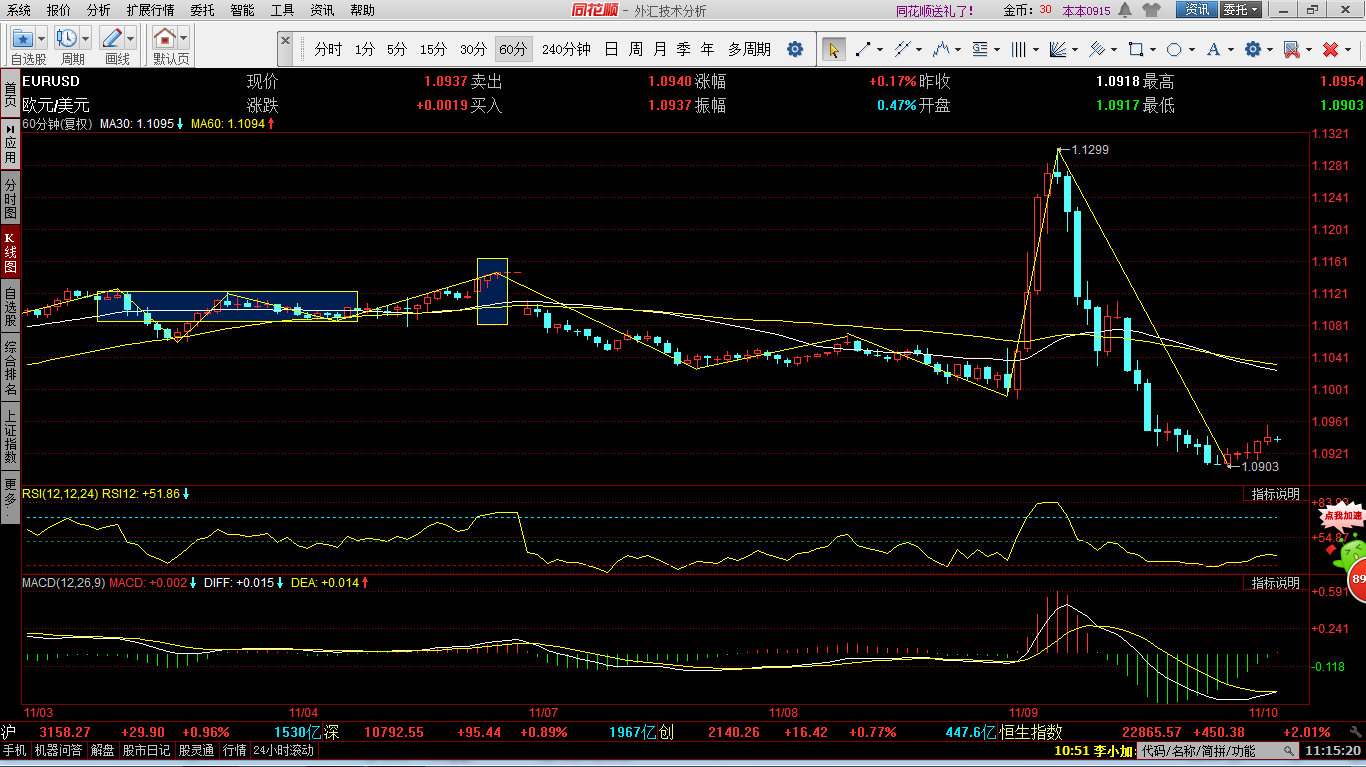Open the 系统 menu
The image size is (1366, 767).
(x=19, y=10)
